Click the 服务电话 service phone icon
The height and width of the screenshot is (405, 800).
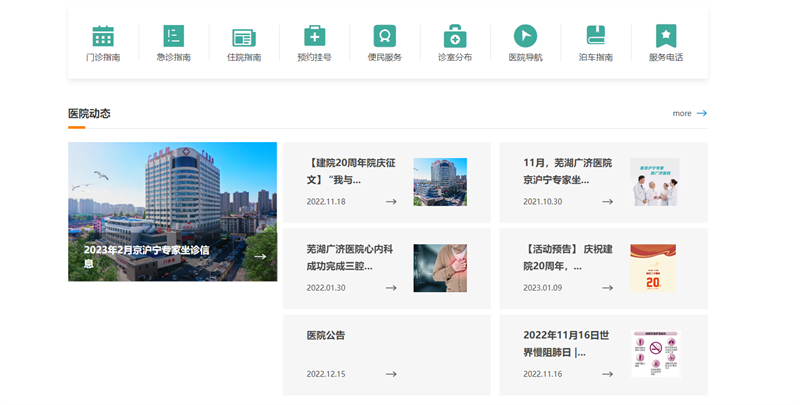pos(666,36)
